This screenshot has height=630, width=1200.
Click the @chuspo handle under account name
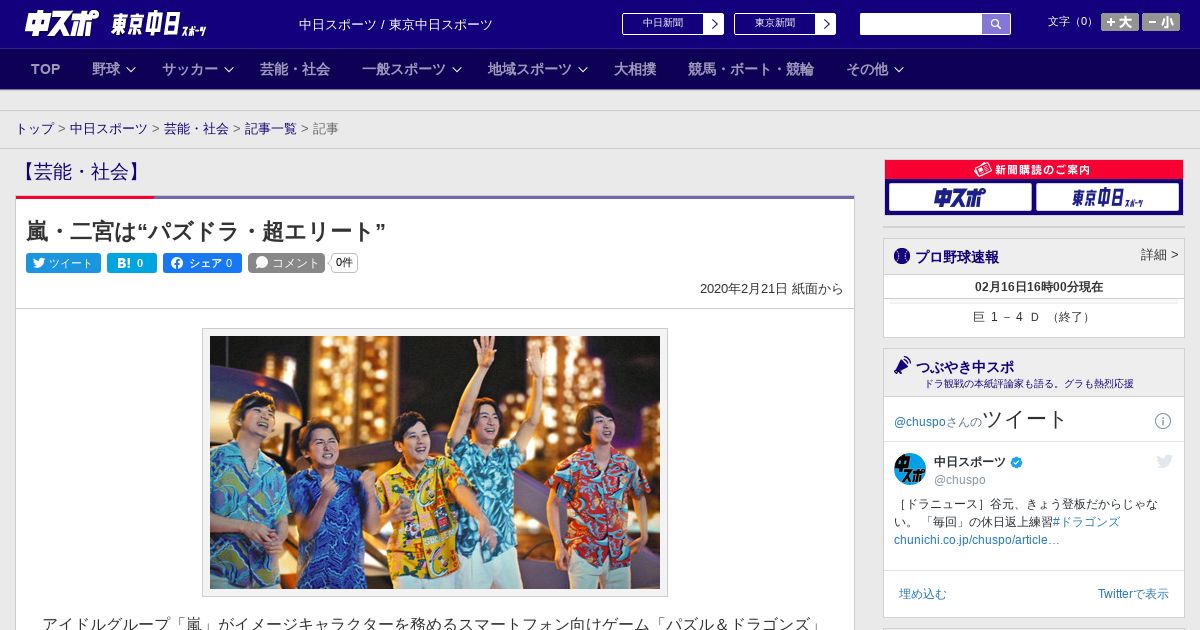click(x=960, y=480)
